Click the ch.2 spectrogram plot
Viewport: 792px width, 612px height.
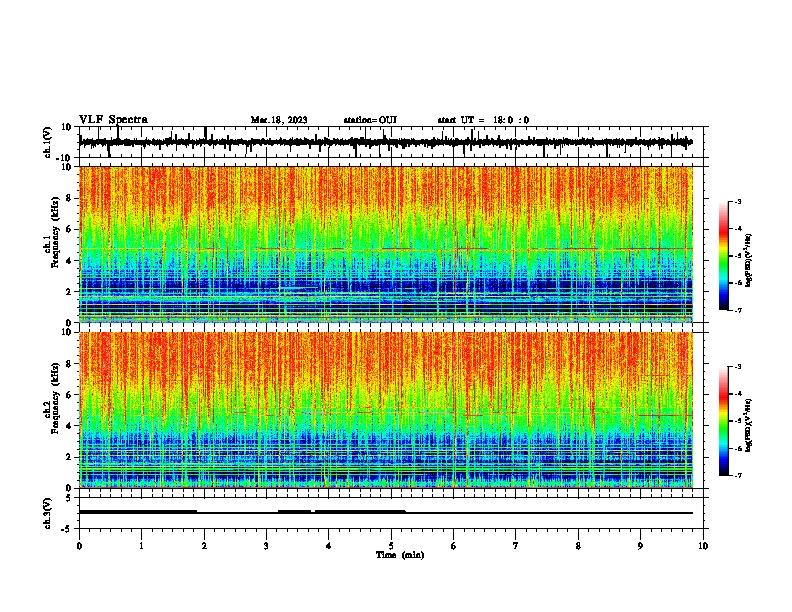(x=386, y=410)
